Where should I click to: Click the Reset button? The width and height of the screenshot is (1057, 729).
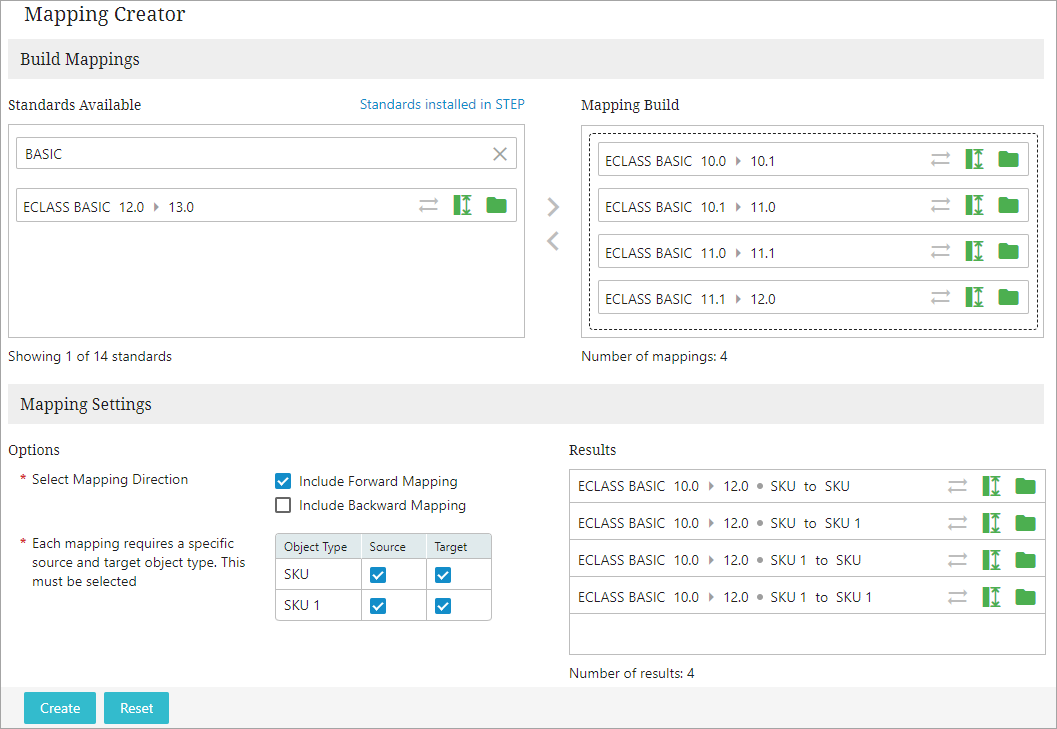coord(136,708)
